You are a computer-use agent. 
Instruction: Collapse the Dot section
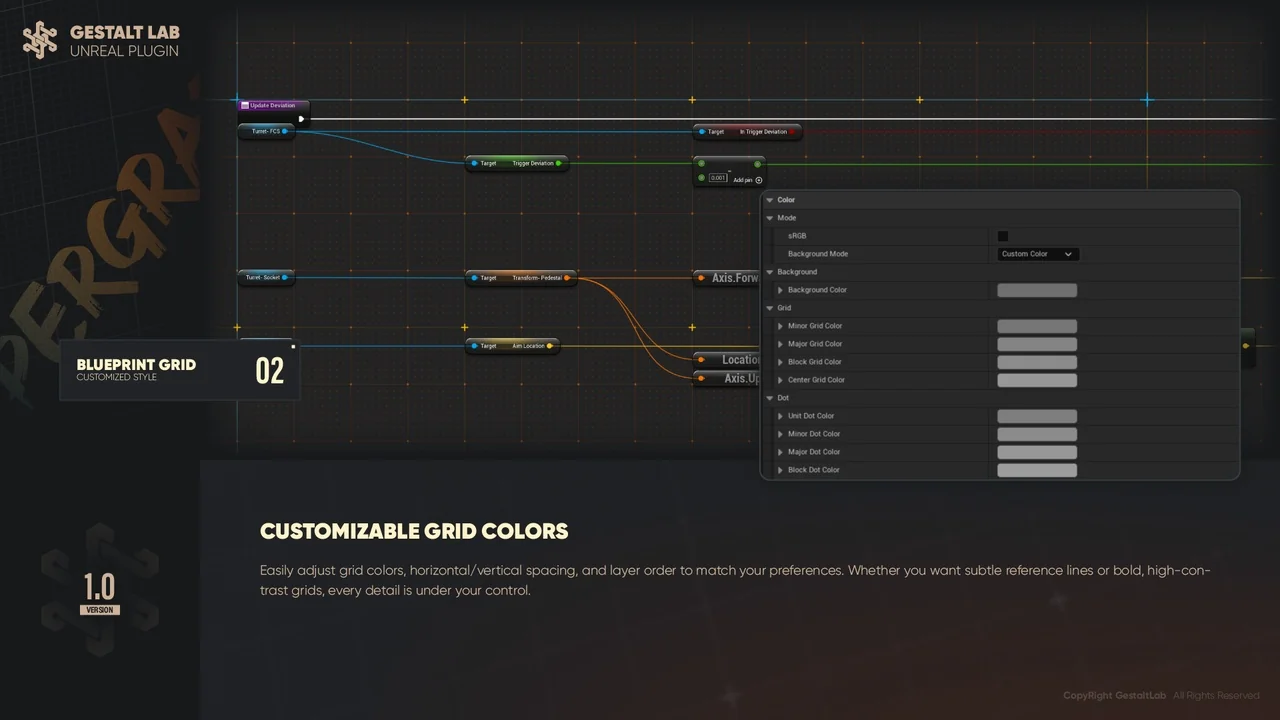coord(768,397)
